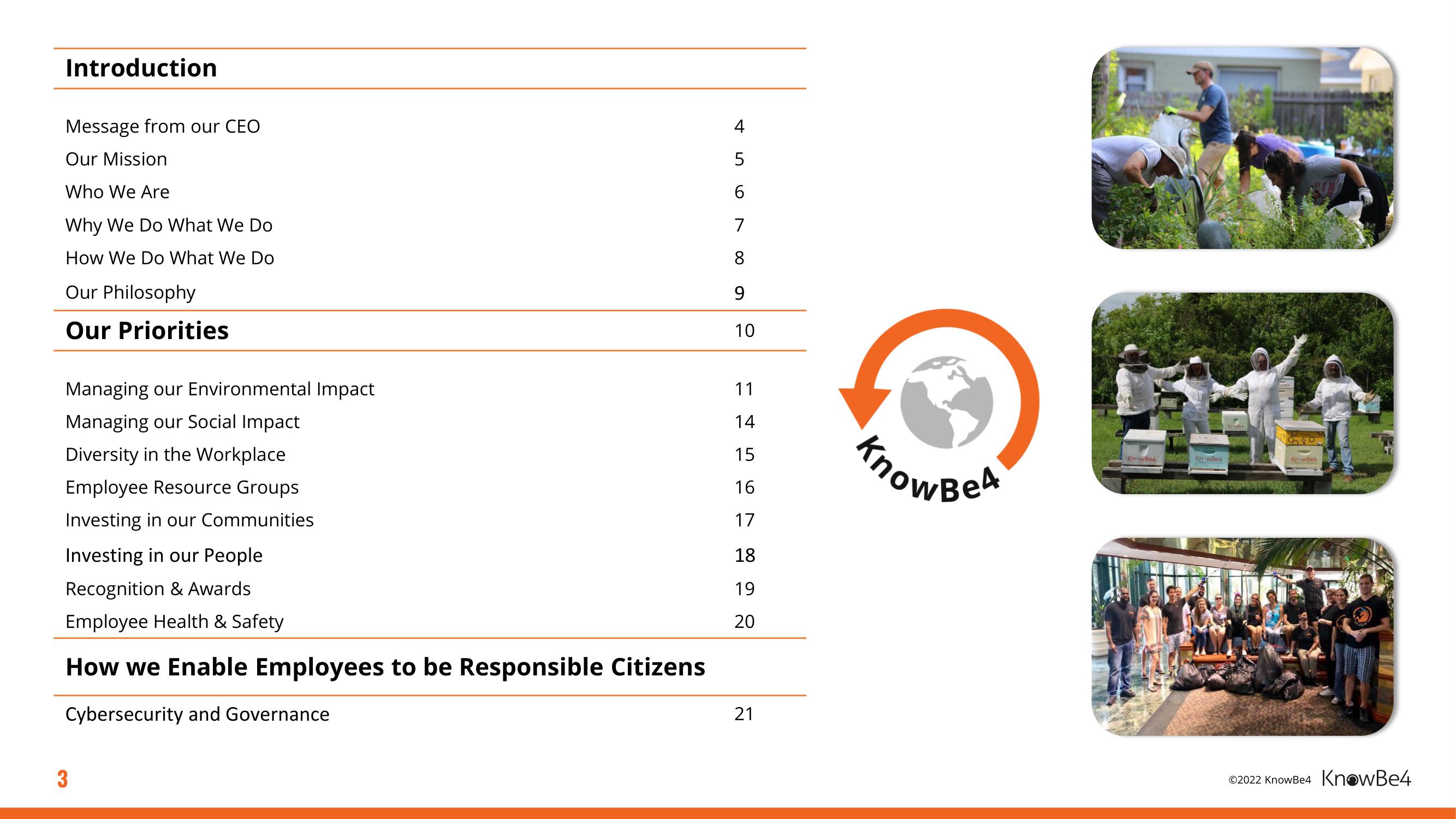The height and width of the screenshot is (819, 1456).
Task: Click Employee Resource Groups page 16
Action: coord(183,487)
